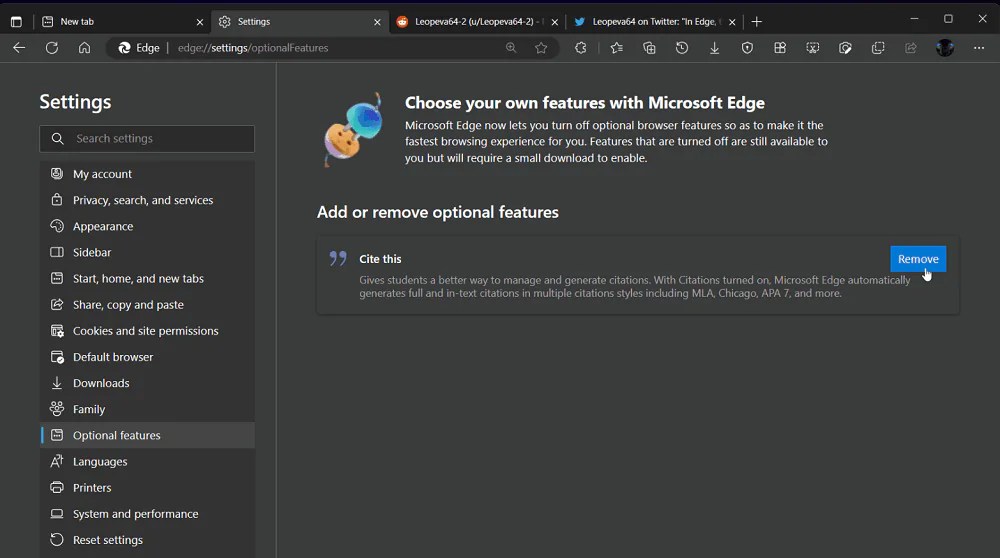
Task: Open a new tab with plus
Action: [756, 22]
